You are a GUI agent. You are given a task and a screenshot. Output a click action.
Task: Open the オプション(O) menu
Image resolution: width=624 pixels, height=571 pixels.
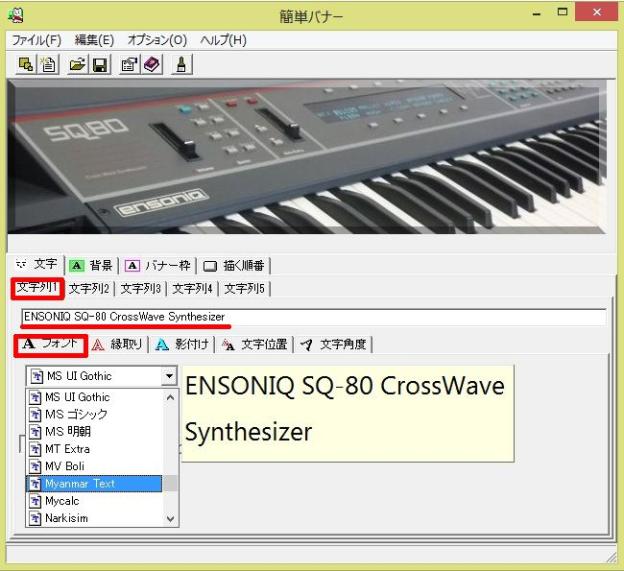pos(157,40)
